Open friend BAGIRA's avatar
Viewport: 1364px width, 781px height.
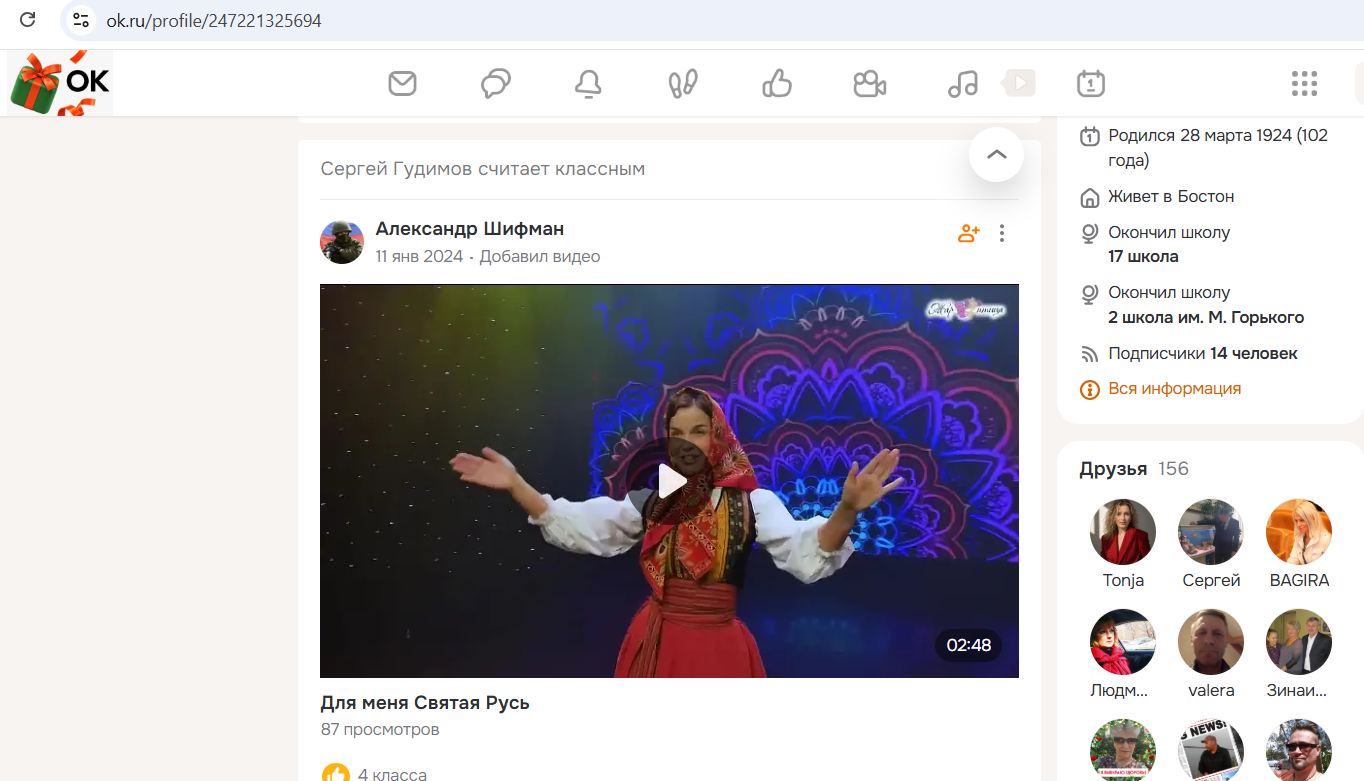(1298, 532)
